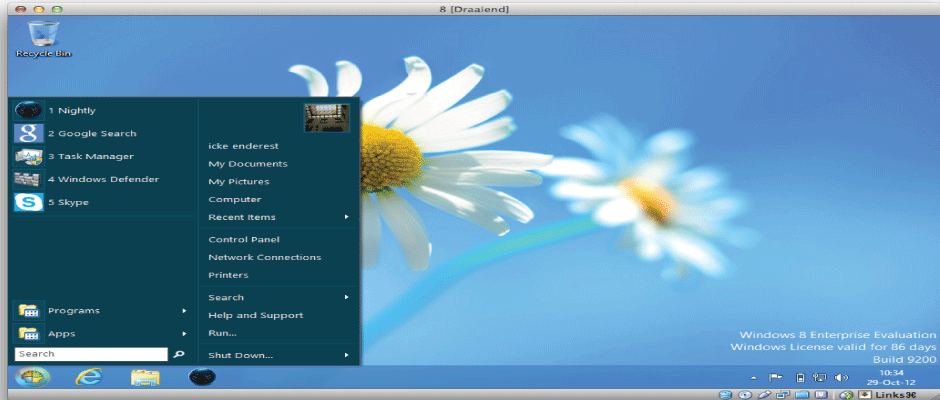Open Network Connections from start menu
Screen dimensions: 940x400
pos(264,257)
